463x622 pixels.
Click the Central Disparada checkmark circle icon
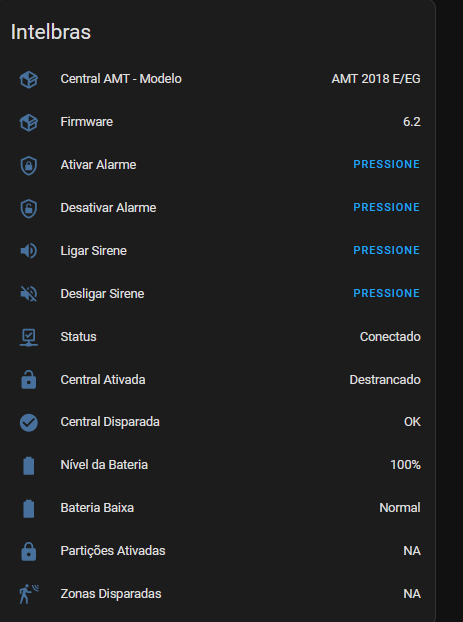[29, 422]
